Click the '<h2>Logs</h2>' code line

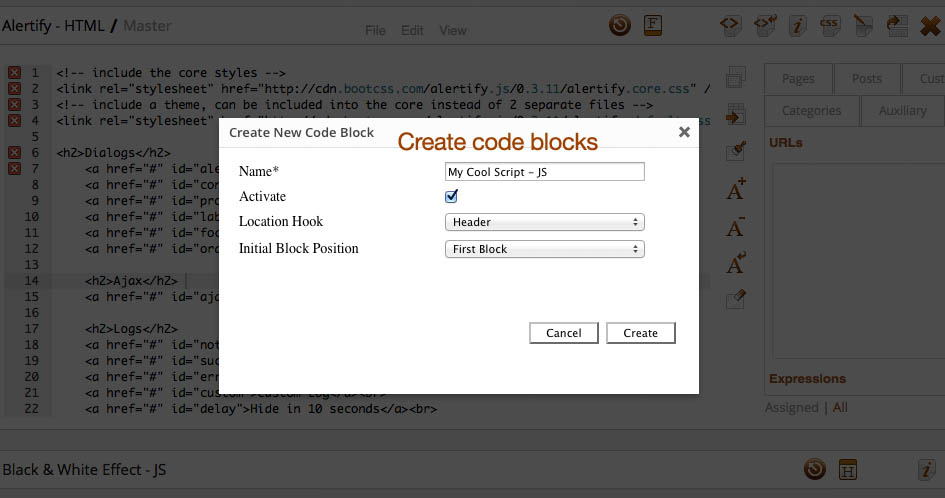[x=131, y=329]
